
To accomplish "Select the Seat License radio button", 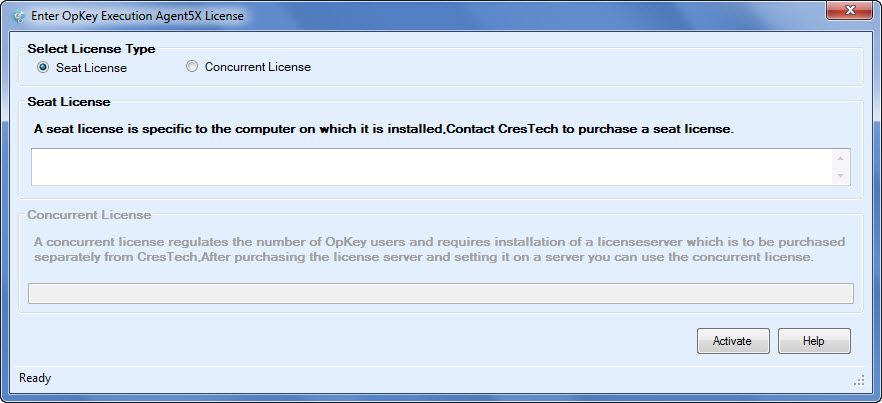I will (x=43, y=68).
